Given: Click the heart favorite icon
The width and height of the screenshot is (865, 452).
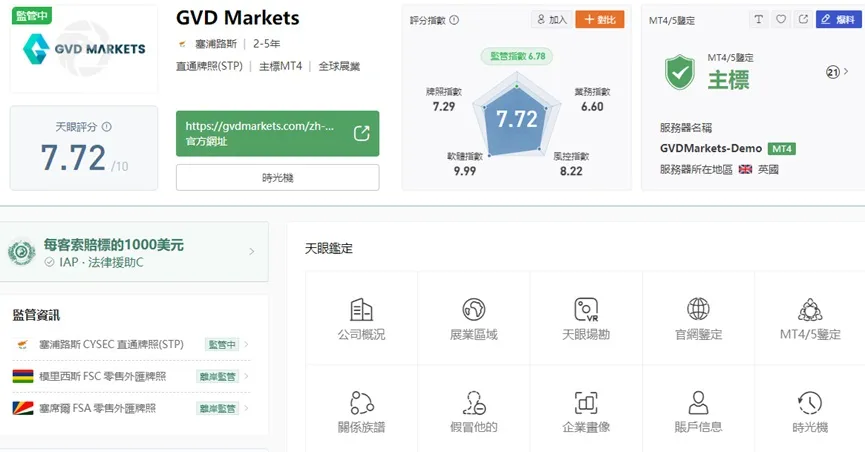Looking at the screenshot, I should [781, 19].
